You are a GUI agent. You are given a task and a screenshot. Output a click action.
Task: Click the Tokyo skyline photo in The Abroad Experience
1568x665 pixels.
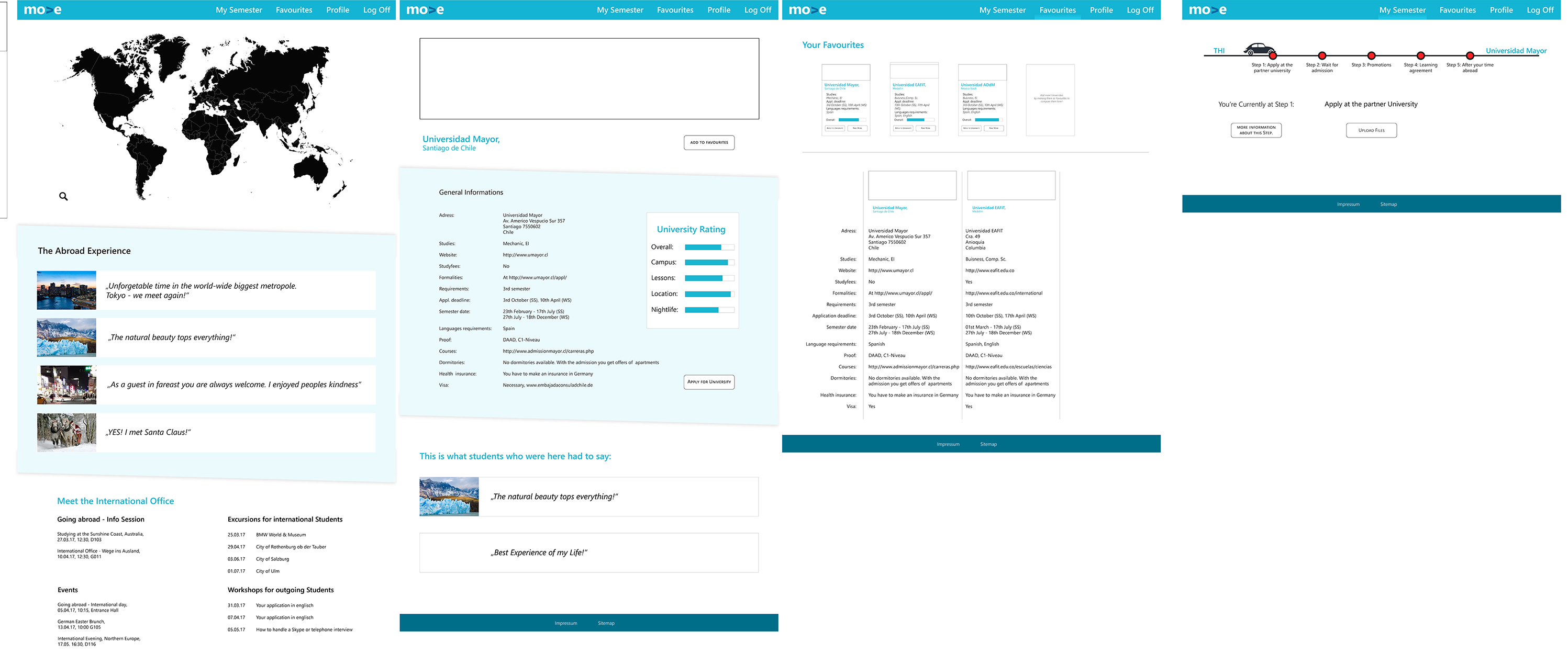(x=66, y=290)
